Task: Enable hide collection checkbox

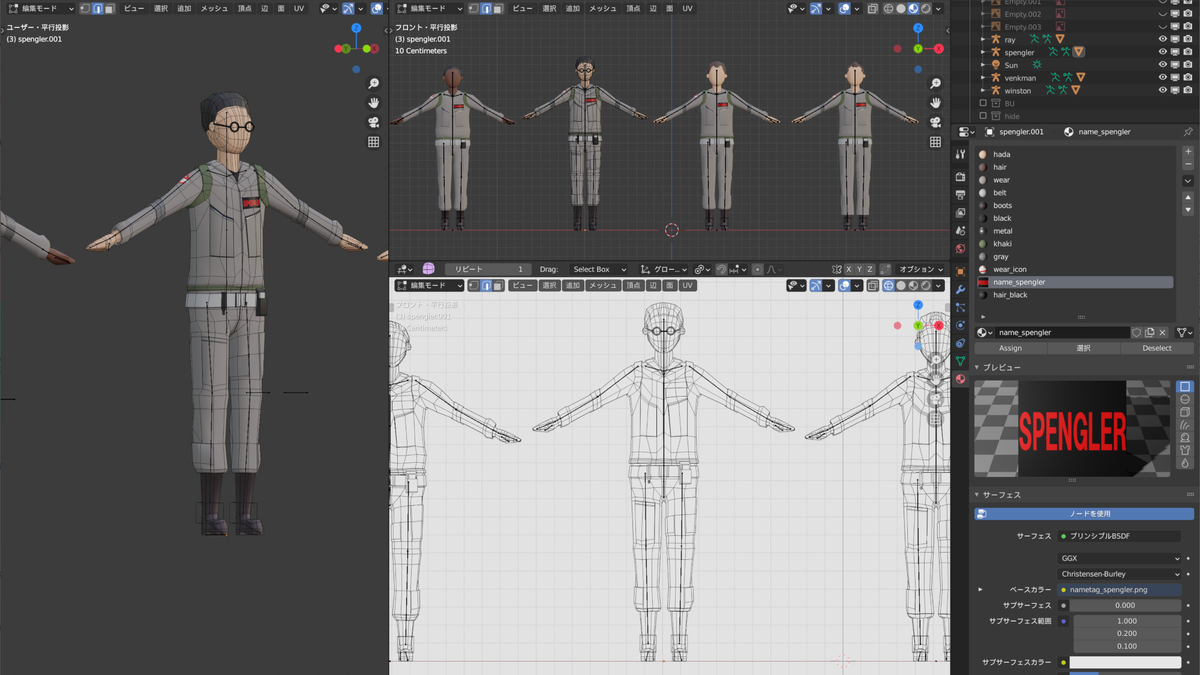Action: 983,116
